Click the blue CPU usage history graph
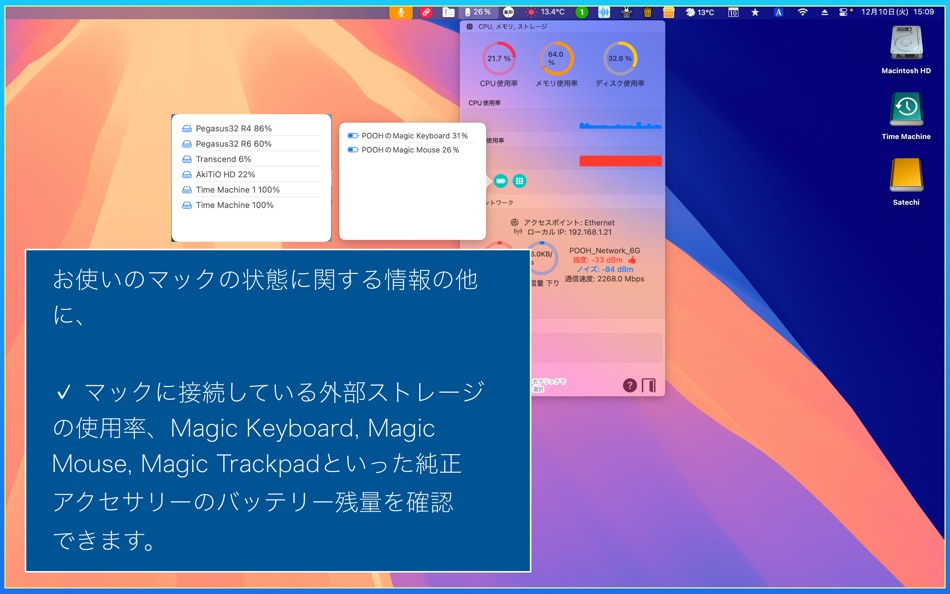Image resolution: width=950 pixels, height=594 pixels. pyautogui.click(x=620, y=125)
